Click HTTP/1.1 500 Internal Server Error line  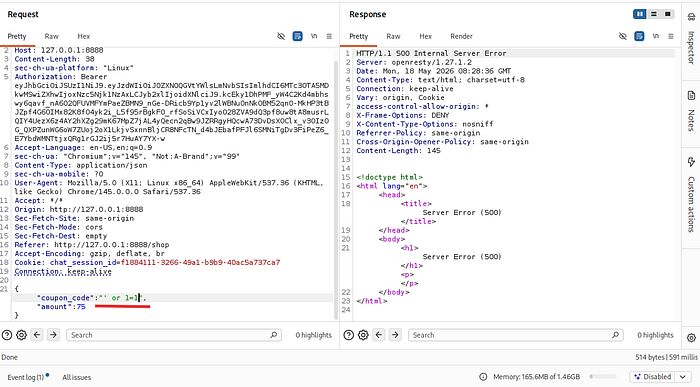pos(431,53)
